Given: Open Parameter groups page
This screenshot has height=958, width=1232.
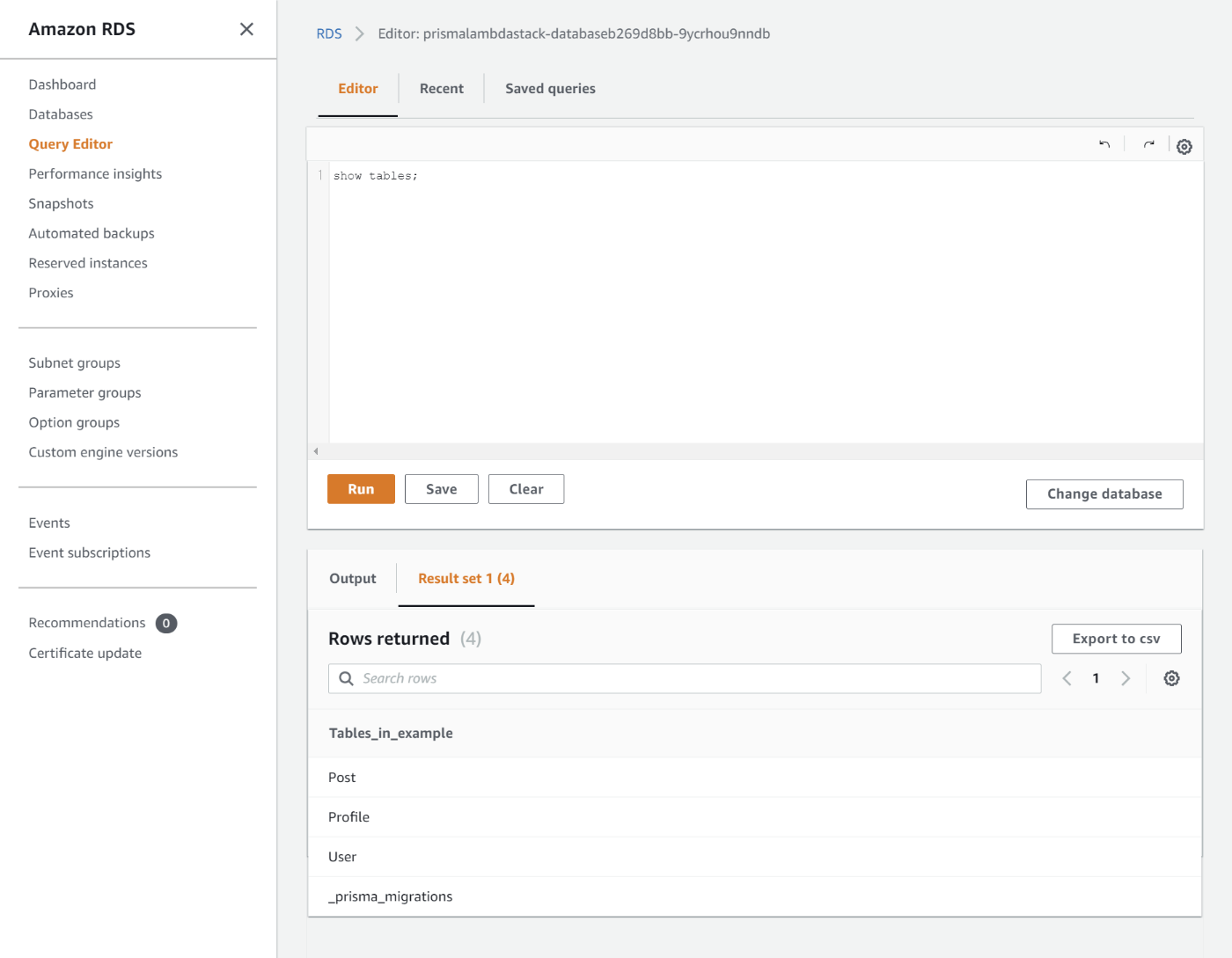Looking at the screenshot, I should click(84, 393).
